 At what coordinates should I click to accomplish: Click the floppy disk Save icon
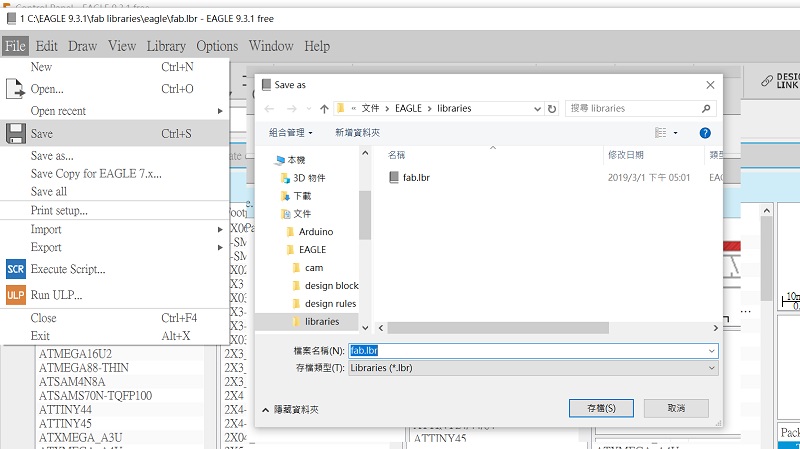tap(15, 134)
